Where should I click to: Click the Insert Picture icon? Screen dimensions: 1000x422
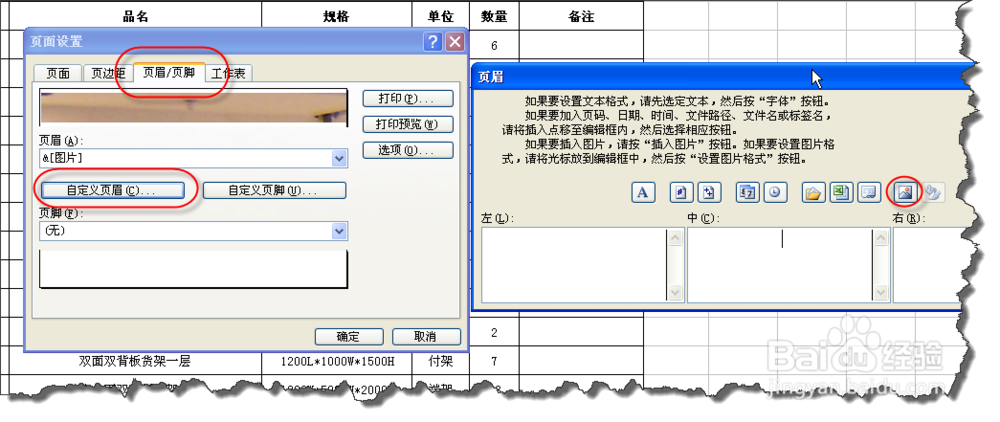[x=906, y=193]
